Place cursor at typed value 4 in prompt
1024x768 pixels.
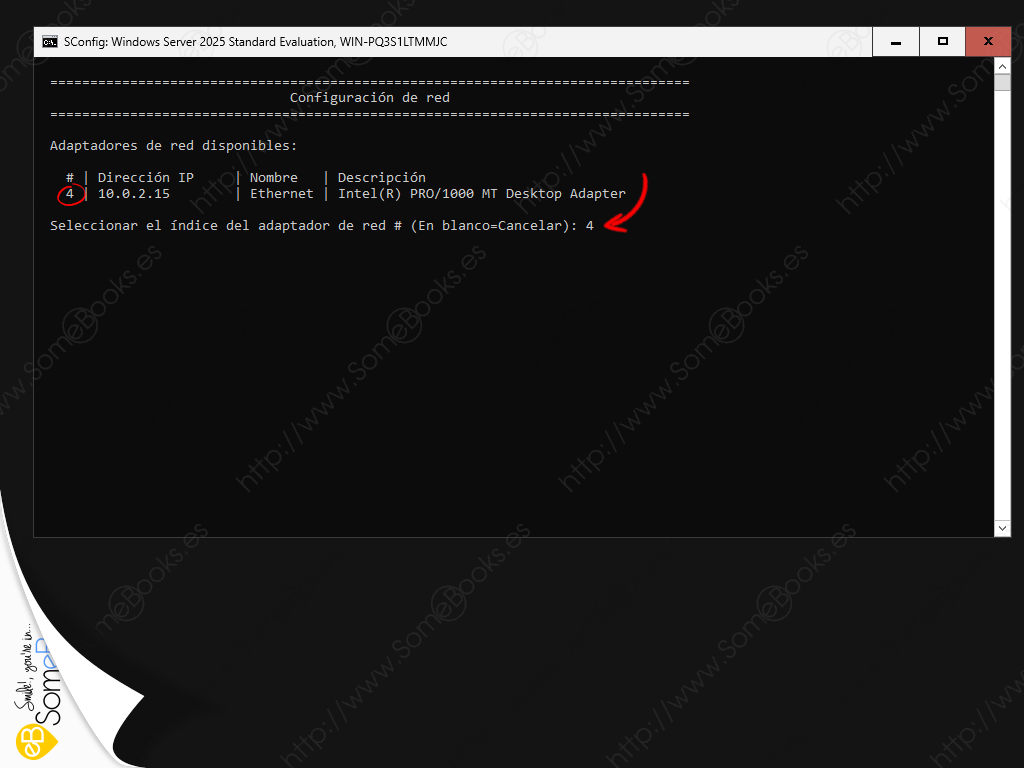coord(590,226)
